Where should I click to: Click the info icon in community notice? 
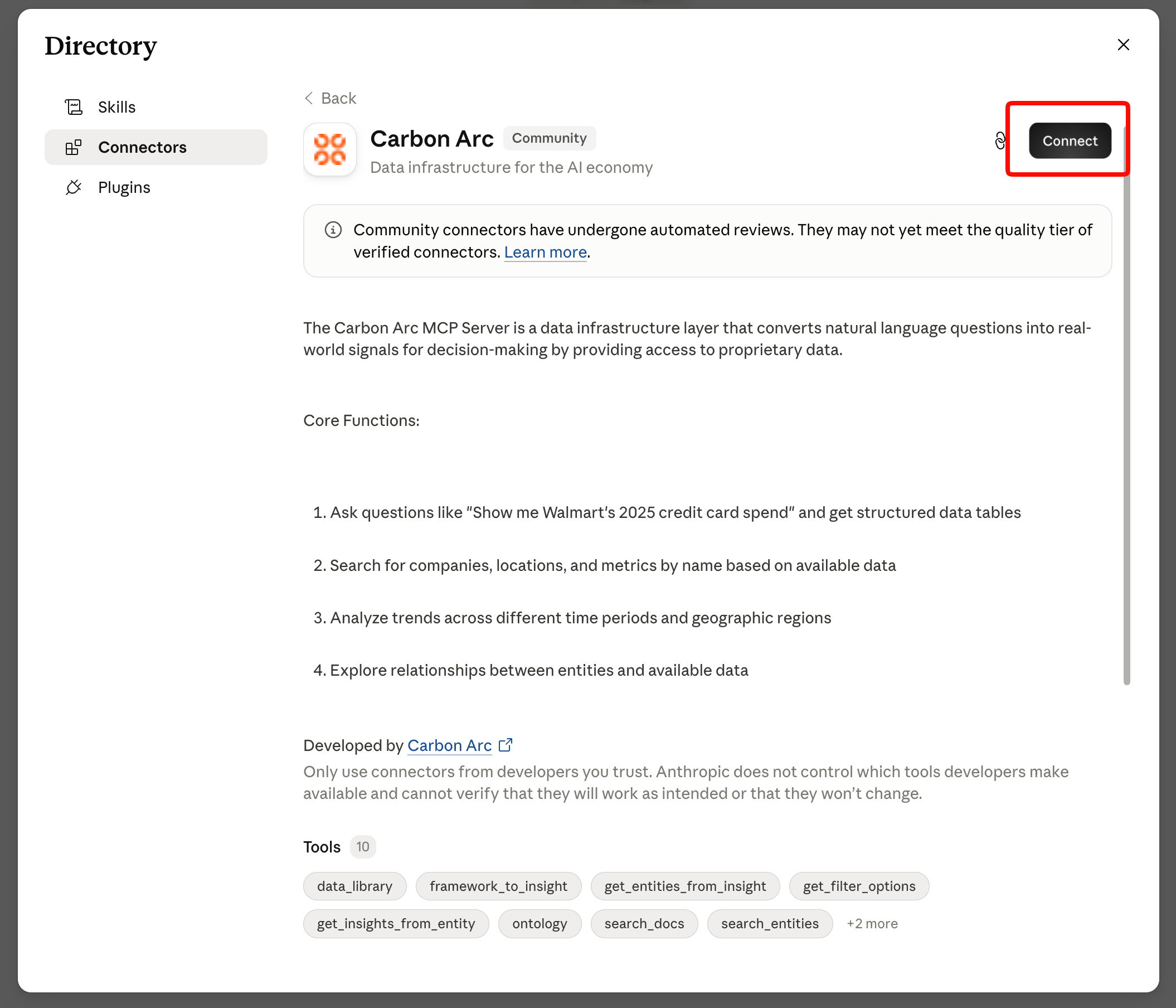333,230
